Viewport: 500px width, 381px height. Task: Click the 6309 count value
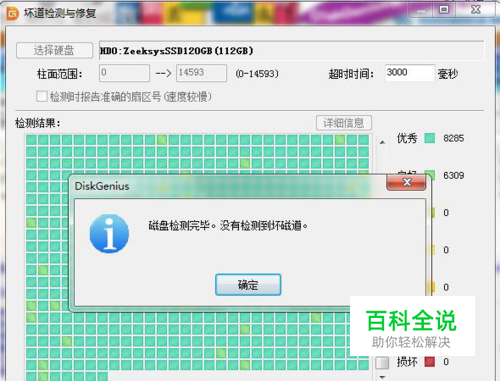[453, 175]
